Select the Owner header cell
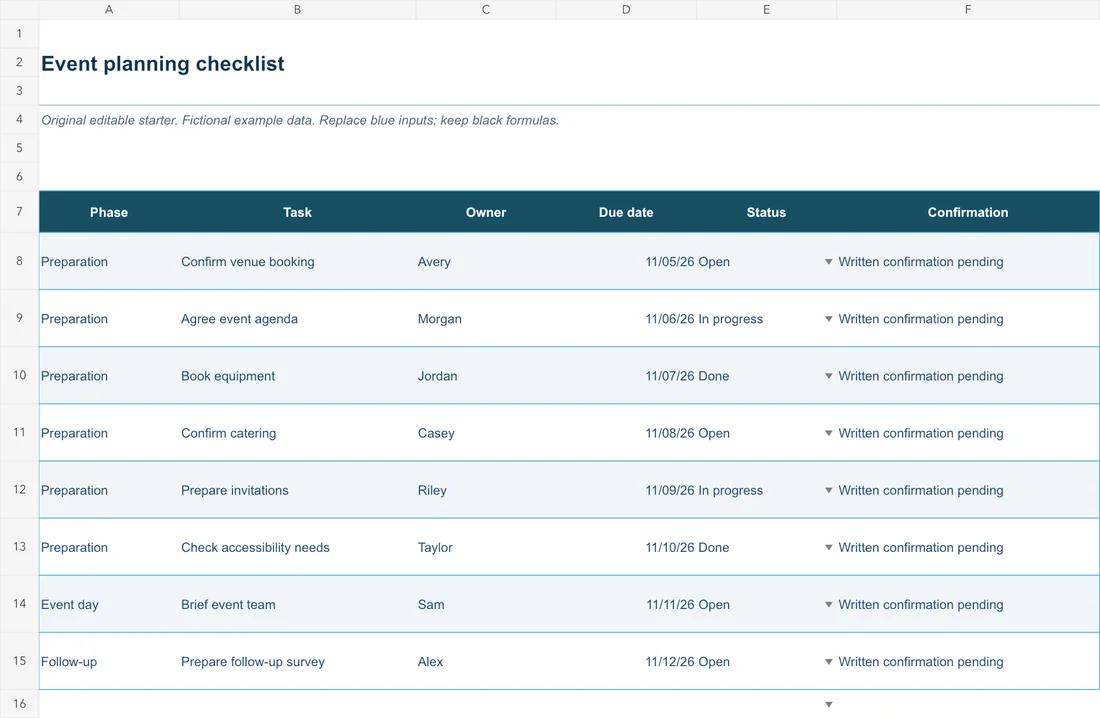 [485, 212]
